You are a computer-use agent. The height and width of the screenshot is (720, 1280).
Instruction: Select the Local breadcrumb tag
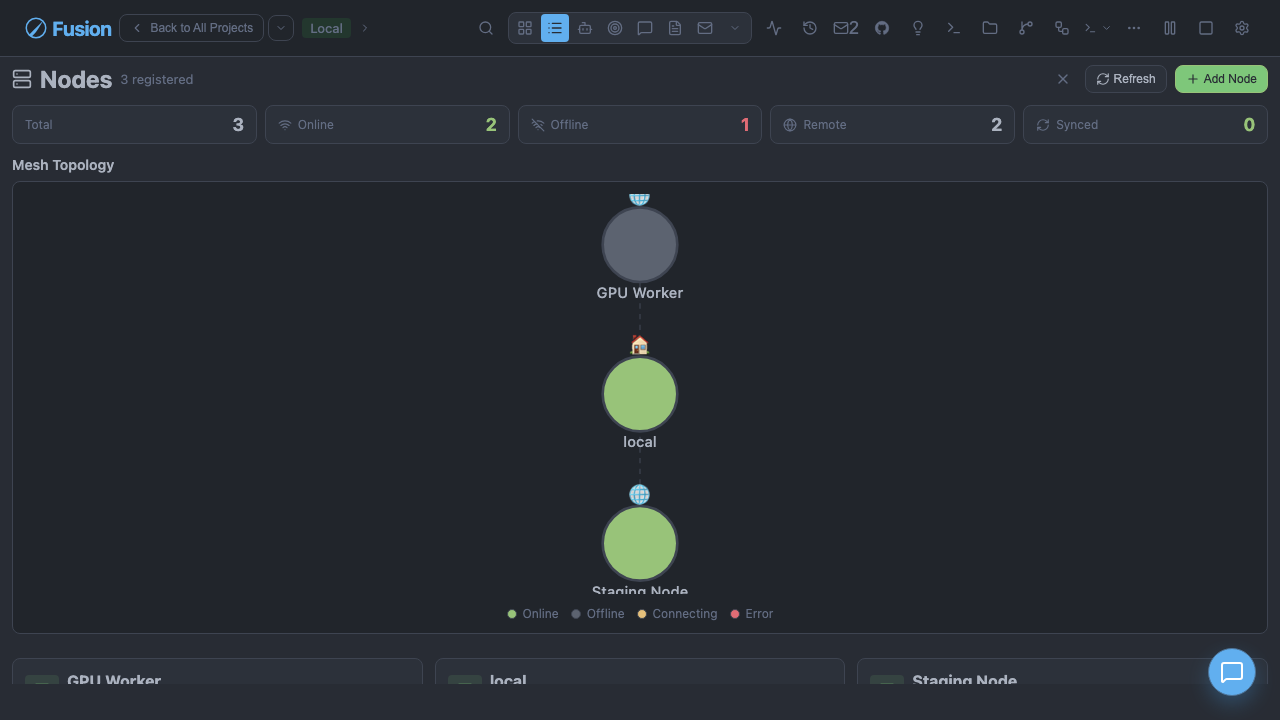(x=326, y=28)
